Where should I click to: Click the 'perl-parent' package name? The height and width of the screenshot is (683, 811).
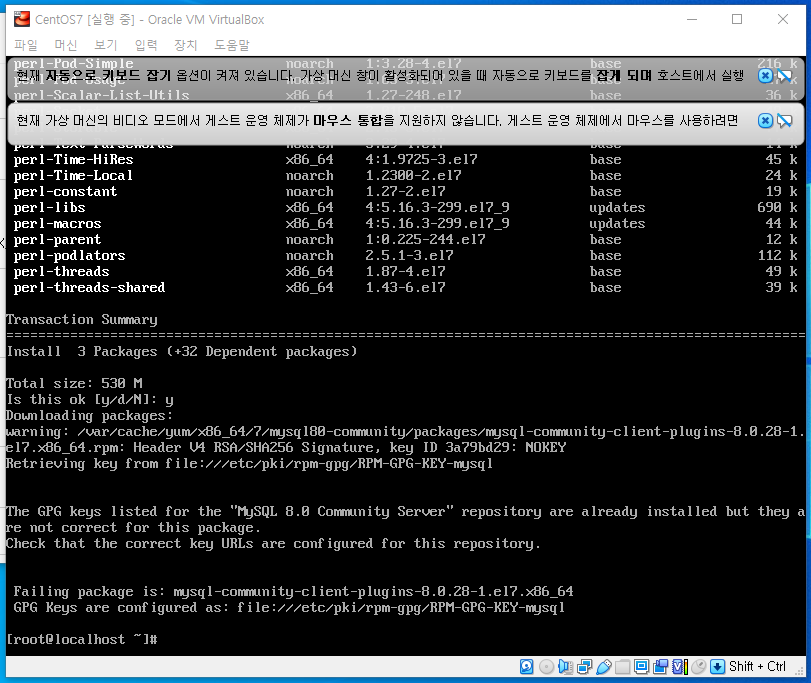tap(57, 239)
